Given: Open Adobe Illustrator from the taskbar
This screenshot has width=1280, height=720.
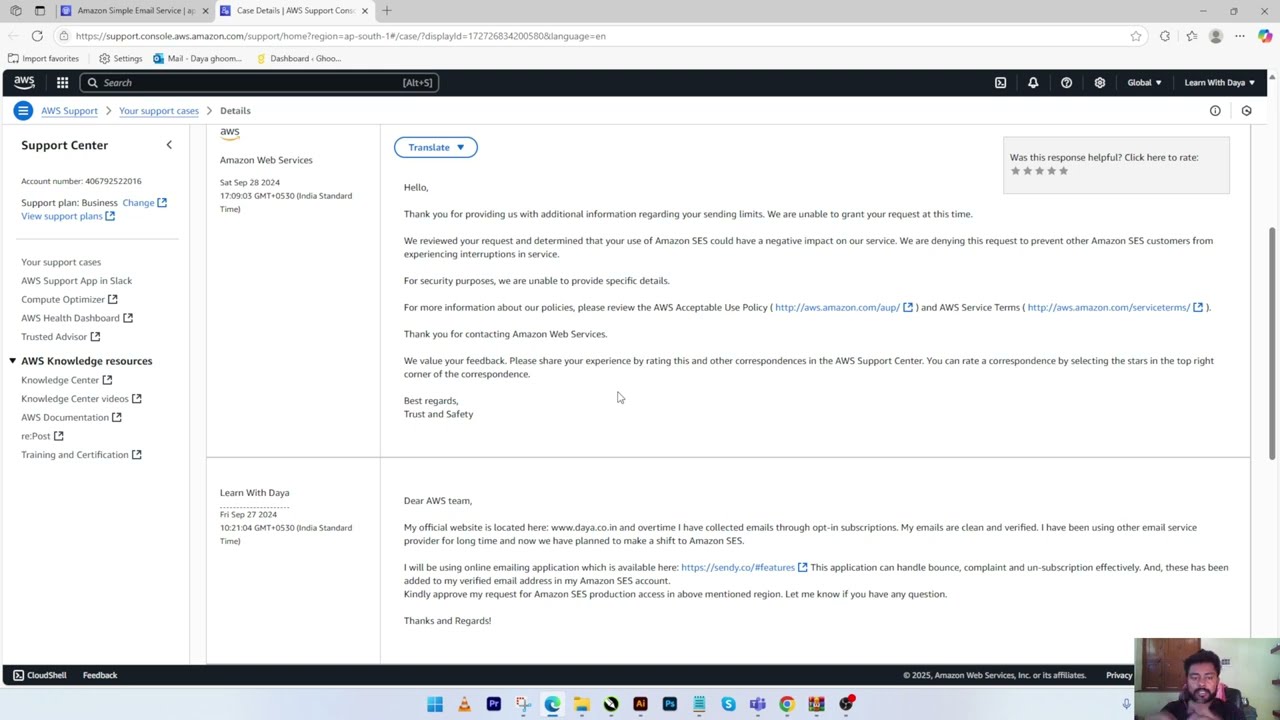Looking at the screenshot, I should coord(640,704).
